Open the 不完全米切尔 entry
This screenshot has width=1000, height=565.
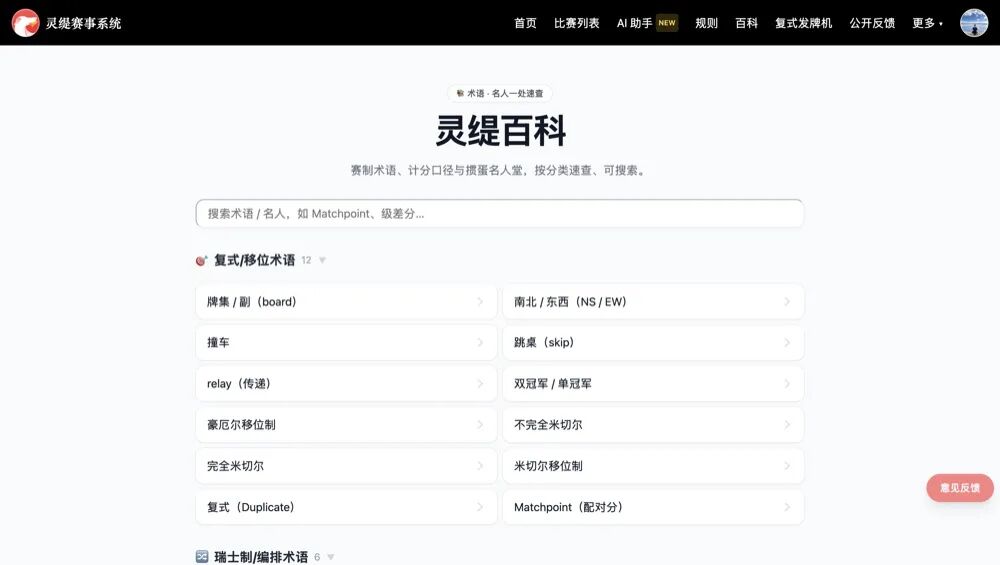click(653, 425)
